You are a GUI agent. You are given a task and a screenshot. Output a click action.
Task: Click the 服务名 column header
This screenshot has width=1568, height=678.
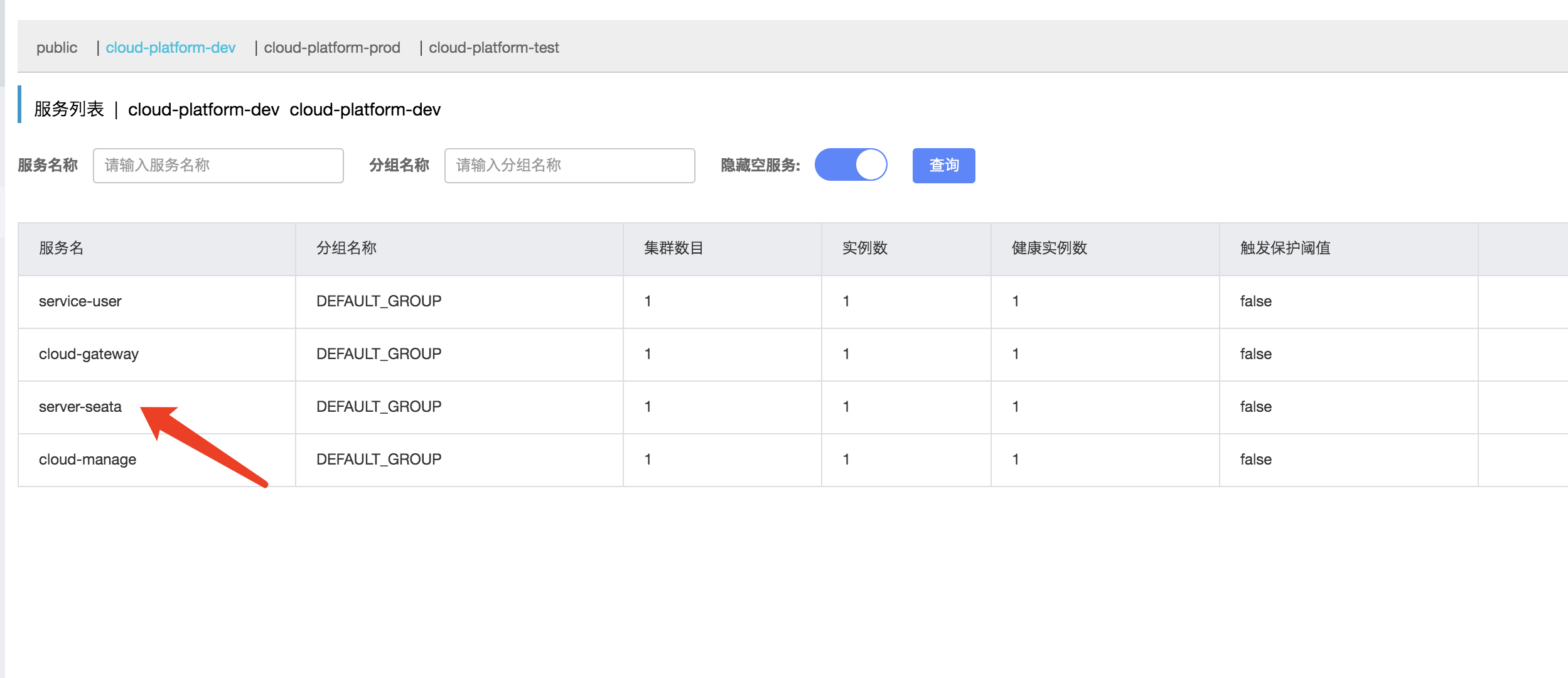coord(60,248)
